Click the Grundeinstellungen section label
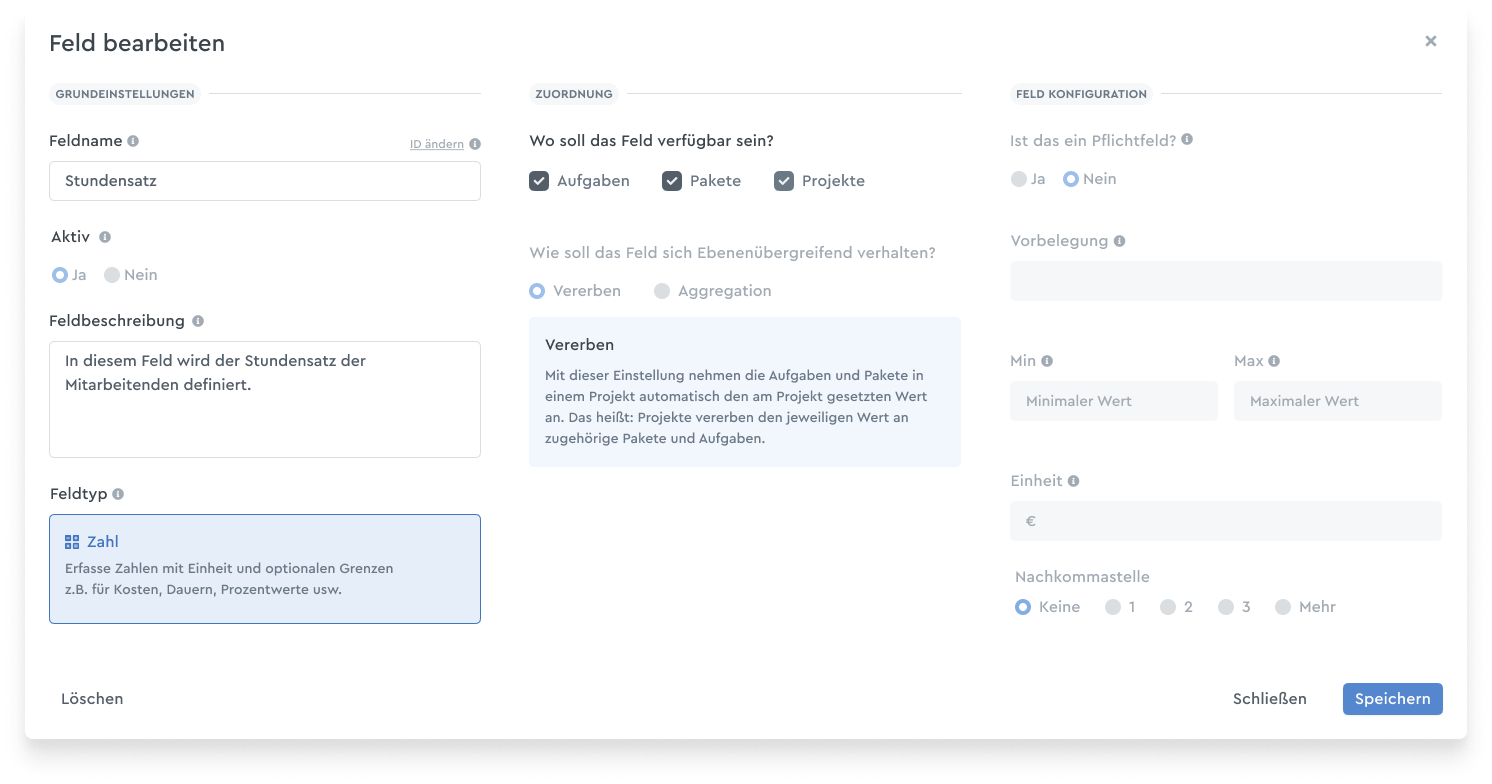The width and height of the screenshot is (1492, 784). coord(125,94)
